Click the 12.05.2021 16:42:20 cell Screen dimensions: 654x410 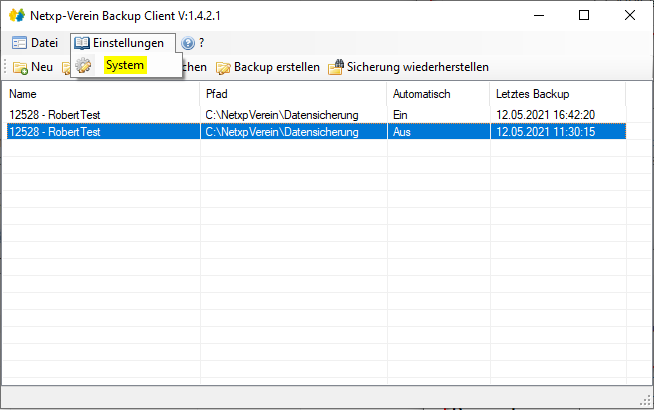(545, 115)
